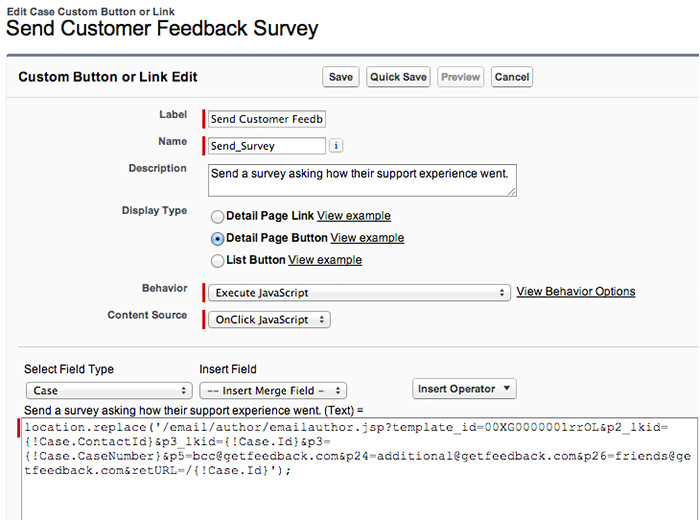Open the Behavior dropdown showing Execute JavaScript
Image resolution: width=700 pixels, height=521 pixels.
(357, 292)
